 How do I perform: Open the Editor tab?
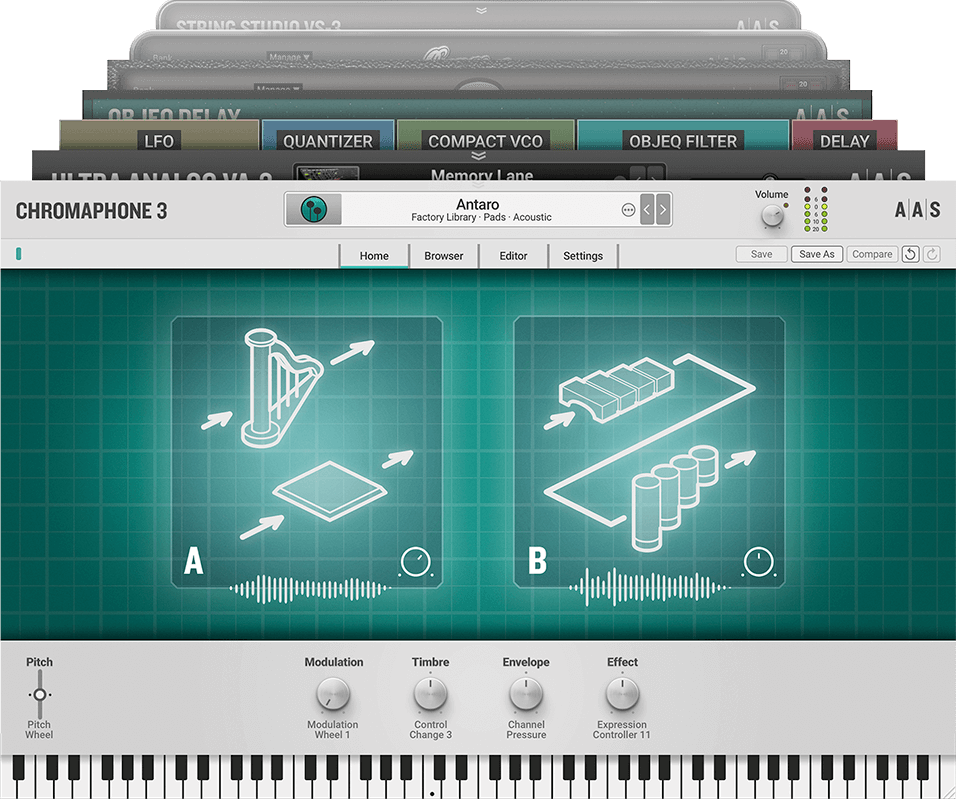[x=513, y=256]
